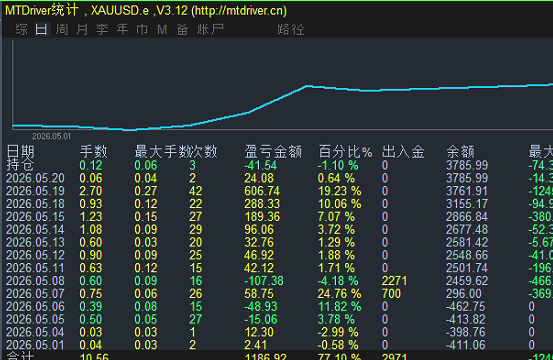Click the 合计 total row label
Screen dimensions: 553x360
coord(20,355)
